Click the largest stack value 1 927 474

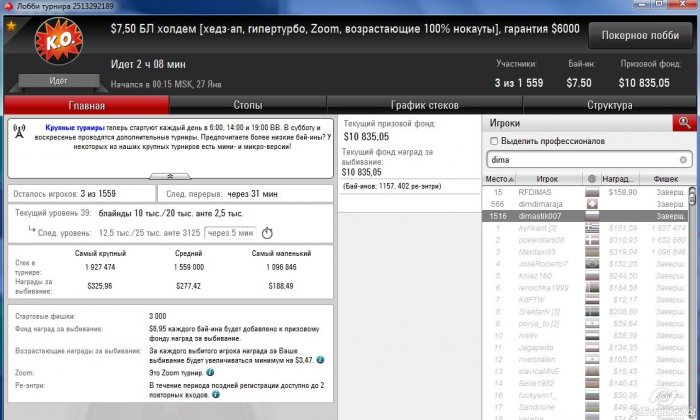pyautogui.click(x=100, y=267)
